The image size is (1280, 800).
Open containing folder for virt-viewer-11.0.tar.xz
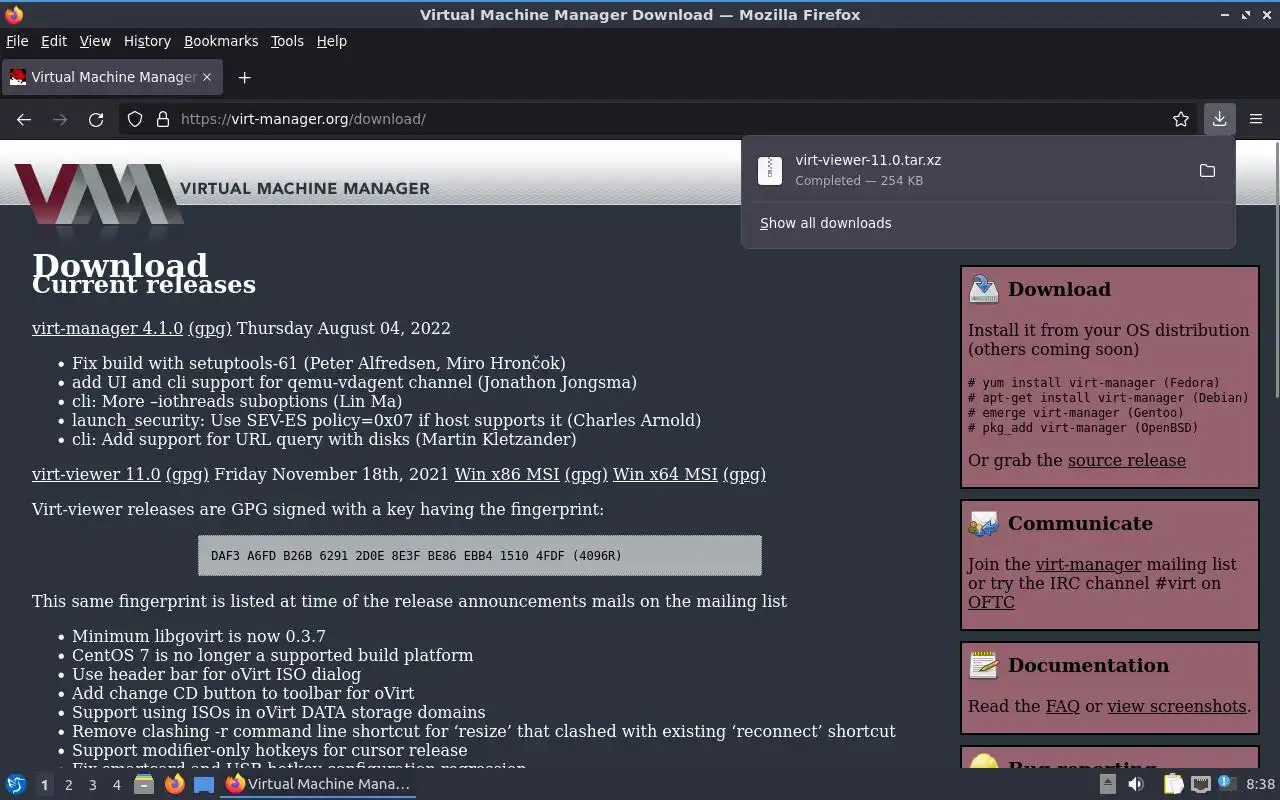point(1207,171)
